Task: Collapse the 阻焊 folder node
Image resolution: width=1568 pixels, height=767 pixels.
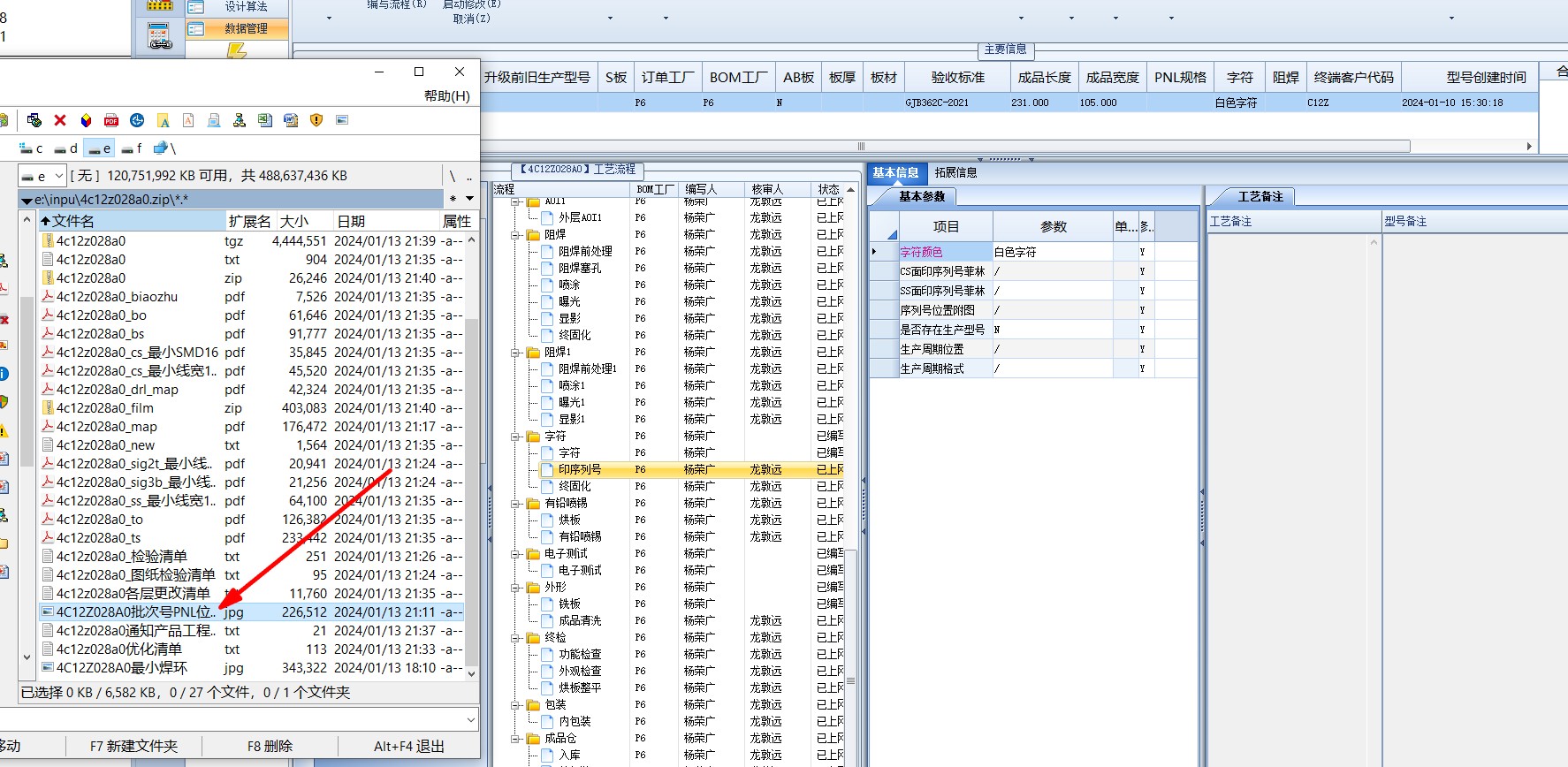Action: (x=515, y=235)
